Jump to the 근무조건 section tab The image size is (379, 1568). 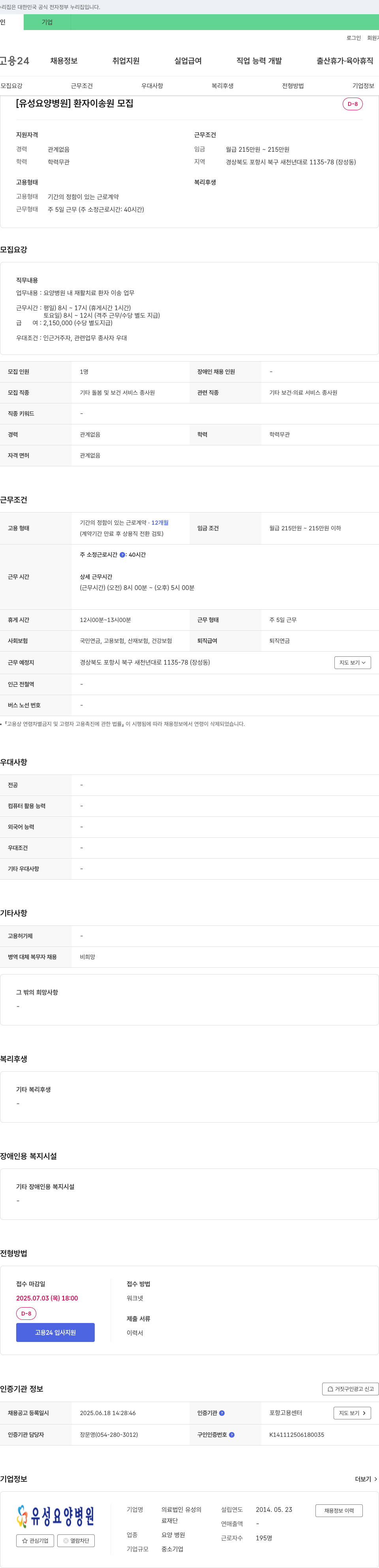coord(81,86)
